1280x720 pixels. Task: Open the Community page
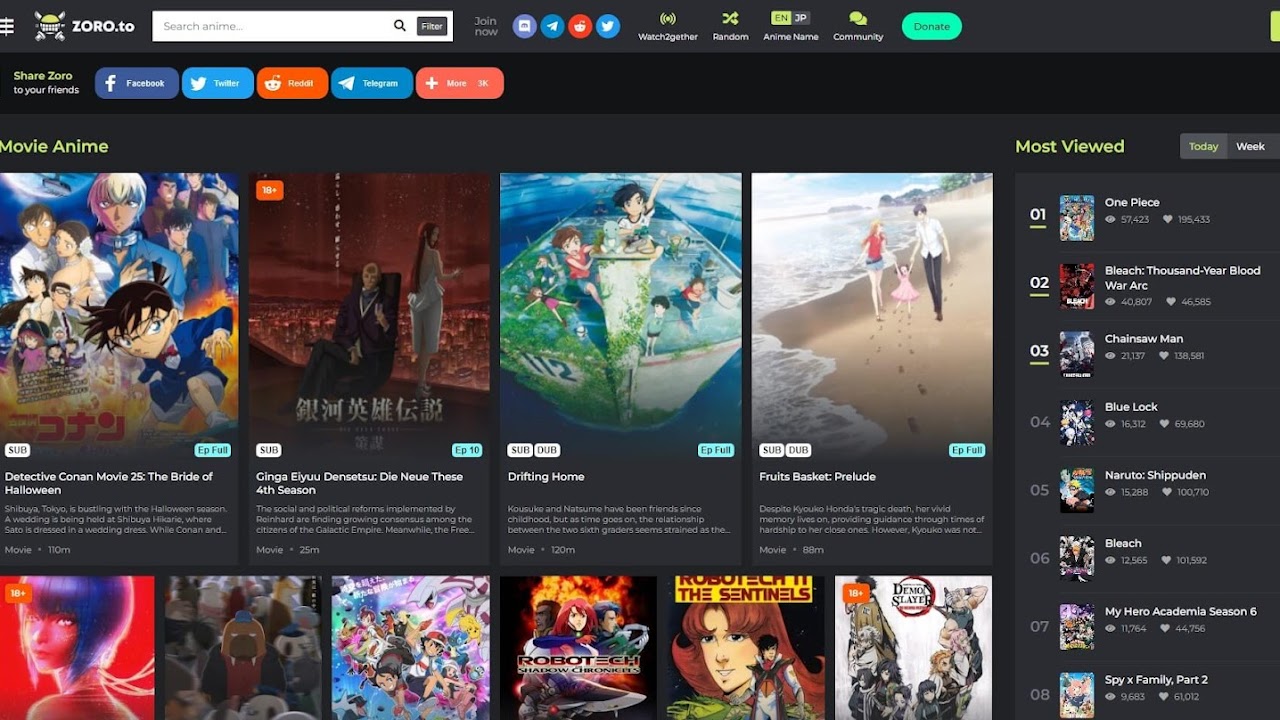(x=858, y=26)
